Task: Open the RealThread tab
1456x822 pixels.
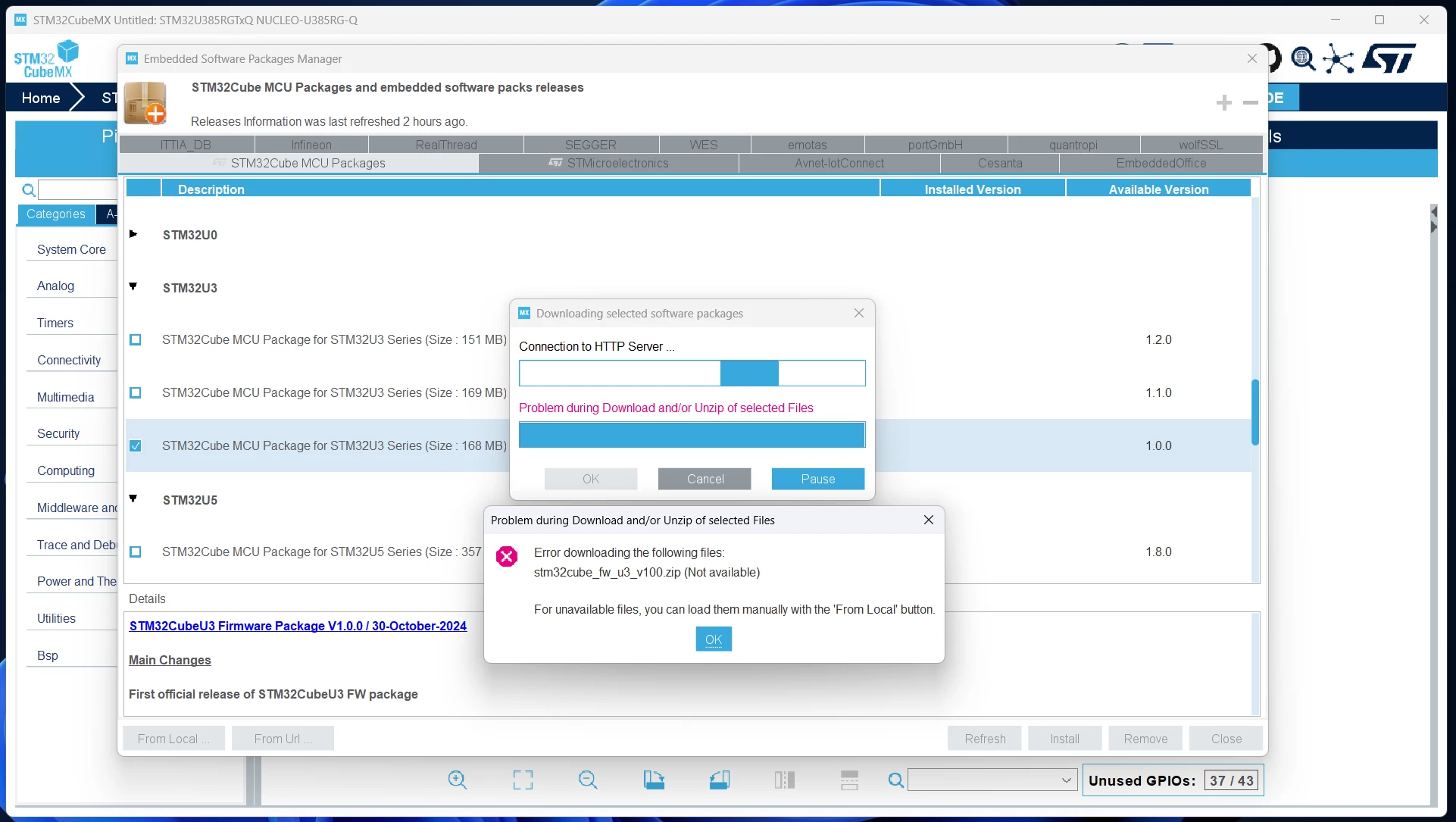Action: click(x=446, y=145)
